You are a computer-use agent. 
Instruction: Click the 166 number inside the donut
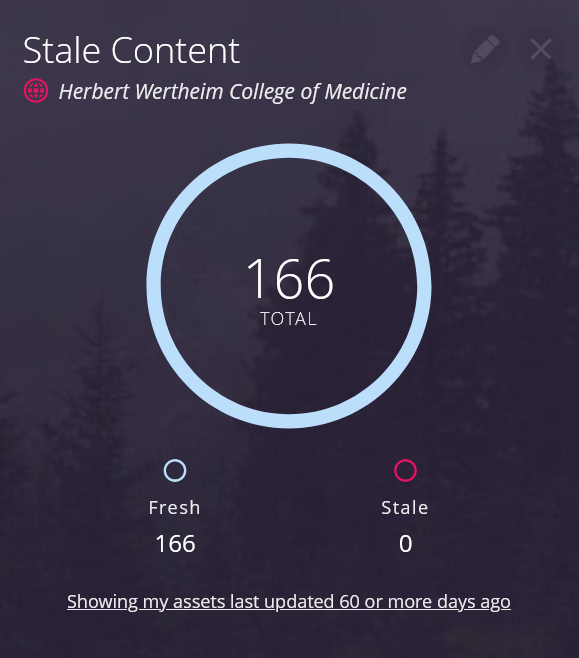tap(290, 279)
